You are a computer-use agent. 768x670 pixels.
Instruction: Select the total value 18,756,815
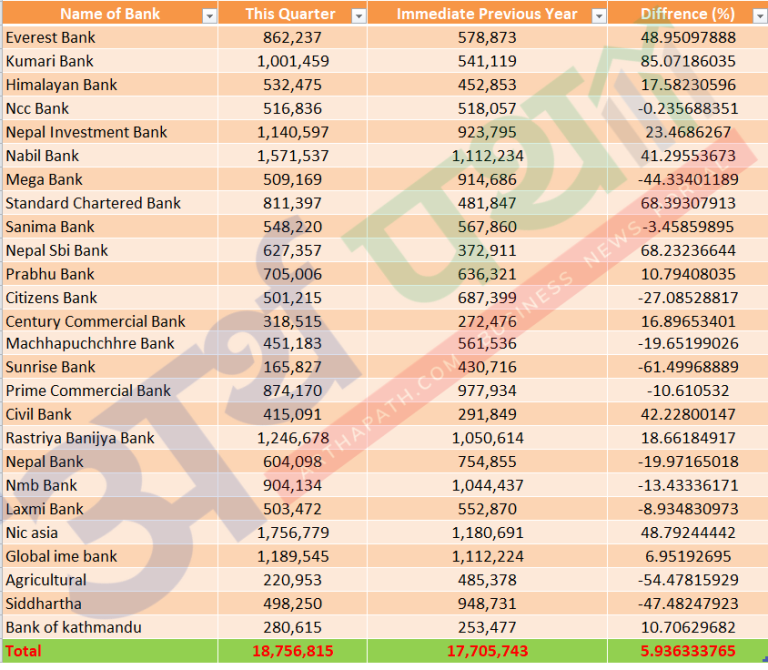point(292,651)
